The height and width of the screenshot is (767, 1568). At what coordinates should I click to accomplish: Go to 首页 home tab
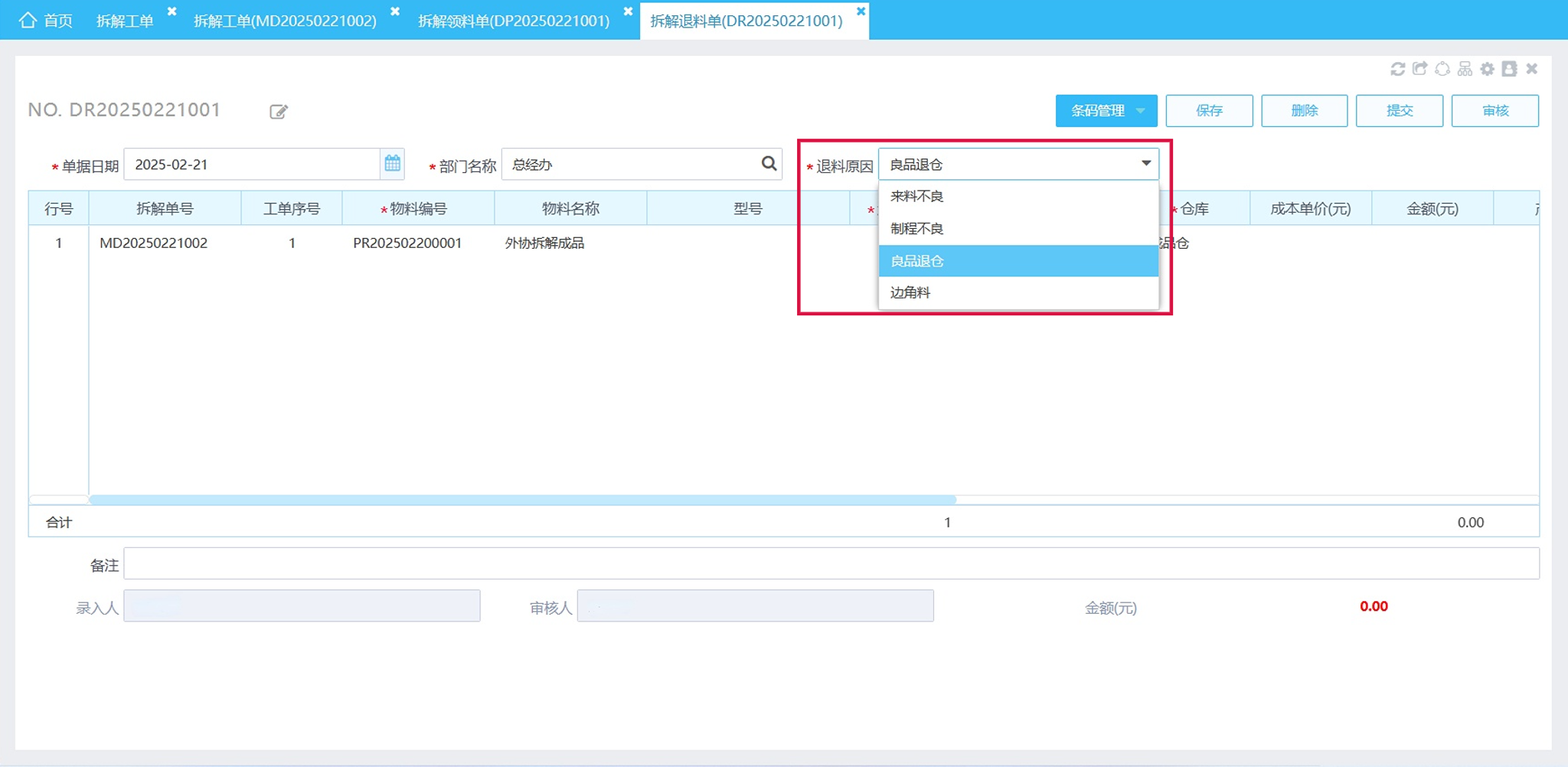(x=46, y=20)
